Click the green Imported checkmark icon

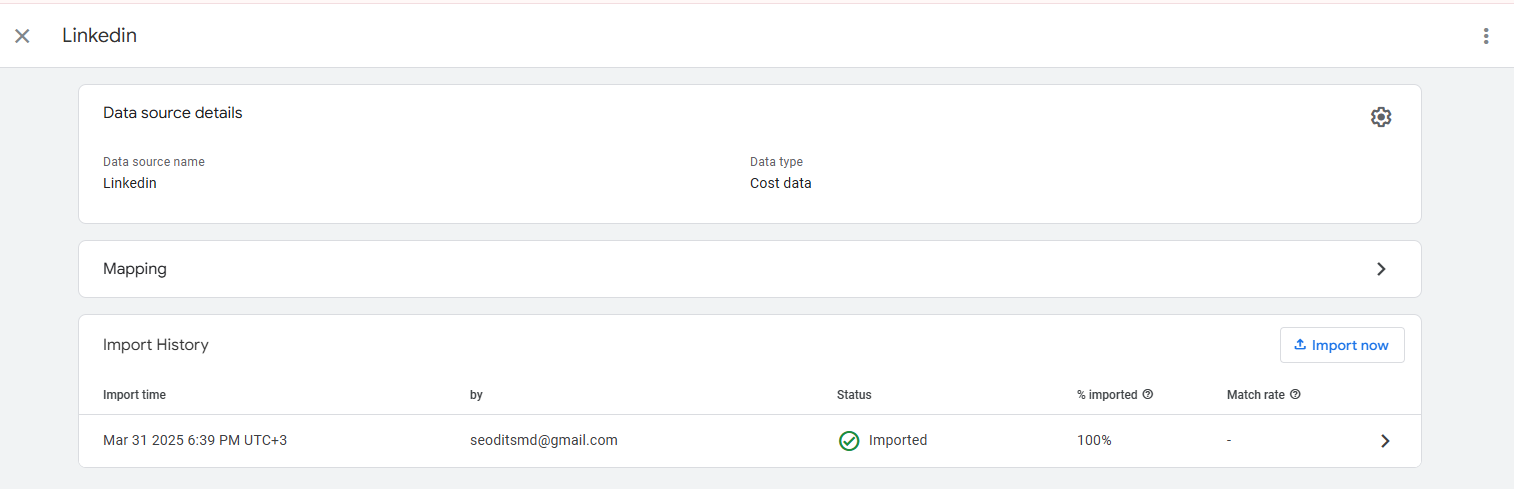(849, 441)
